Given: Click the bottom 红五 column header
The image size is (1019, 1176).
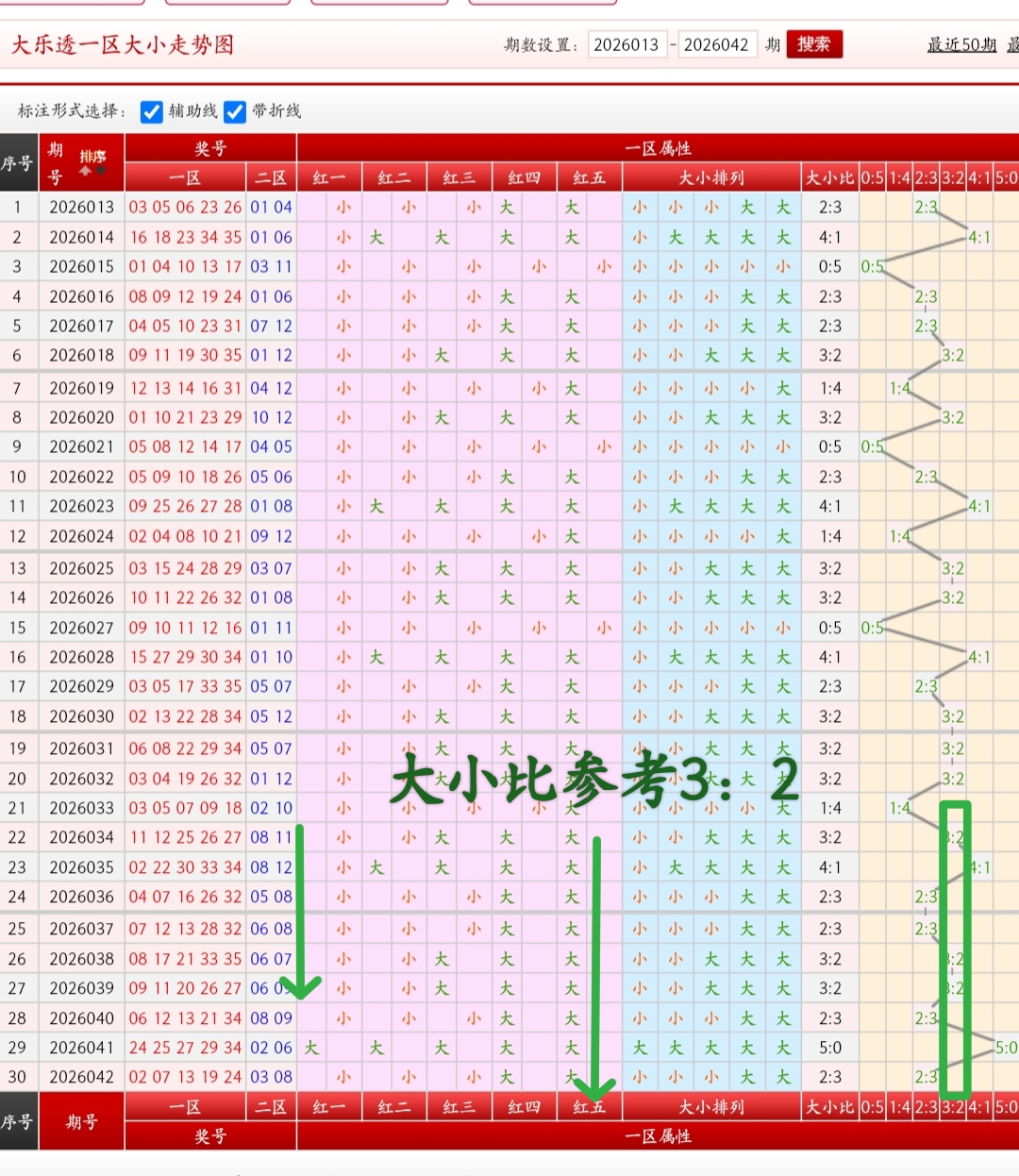Looking at the screenshot, I should point(590,1107).
